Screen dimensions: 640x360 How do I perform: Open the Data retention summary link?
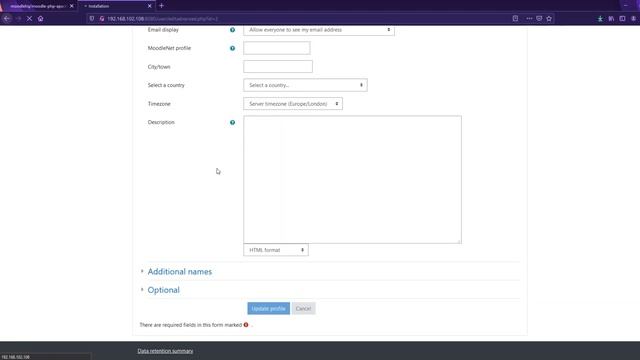tap(165, 351)
